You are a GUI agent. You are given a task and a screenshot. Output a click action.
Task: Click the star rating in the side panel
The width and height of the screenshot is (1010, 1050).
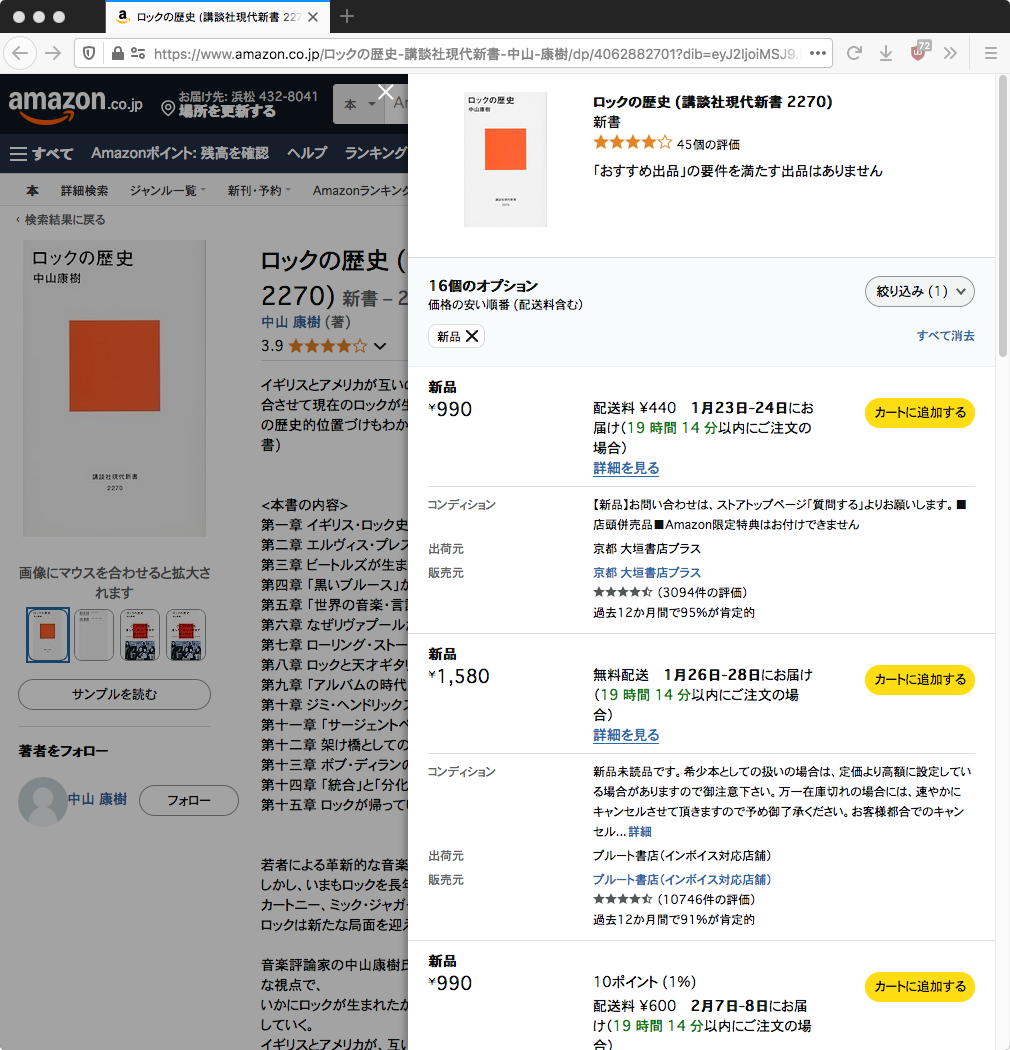632,143
